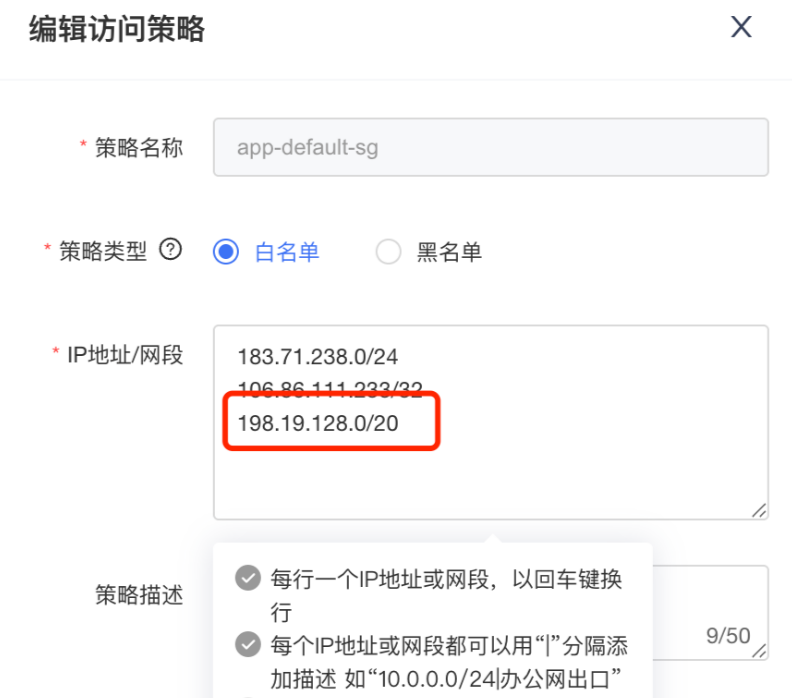
Task: Click the 9/50 character counter
Action: 728,636
